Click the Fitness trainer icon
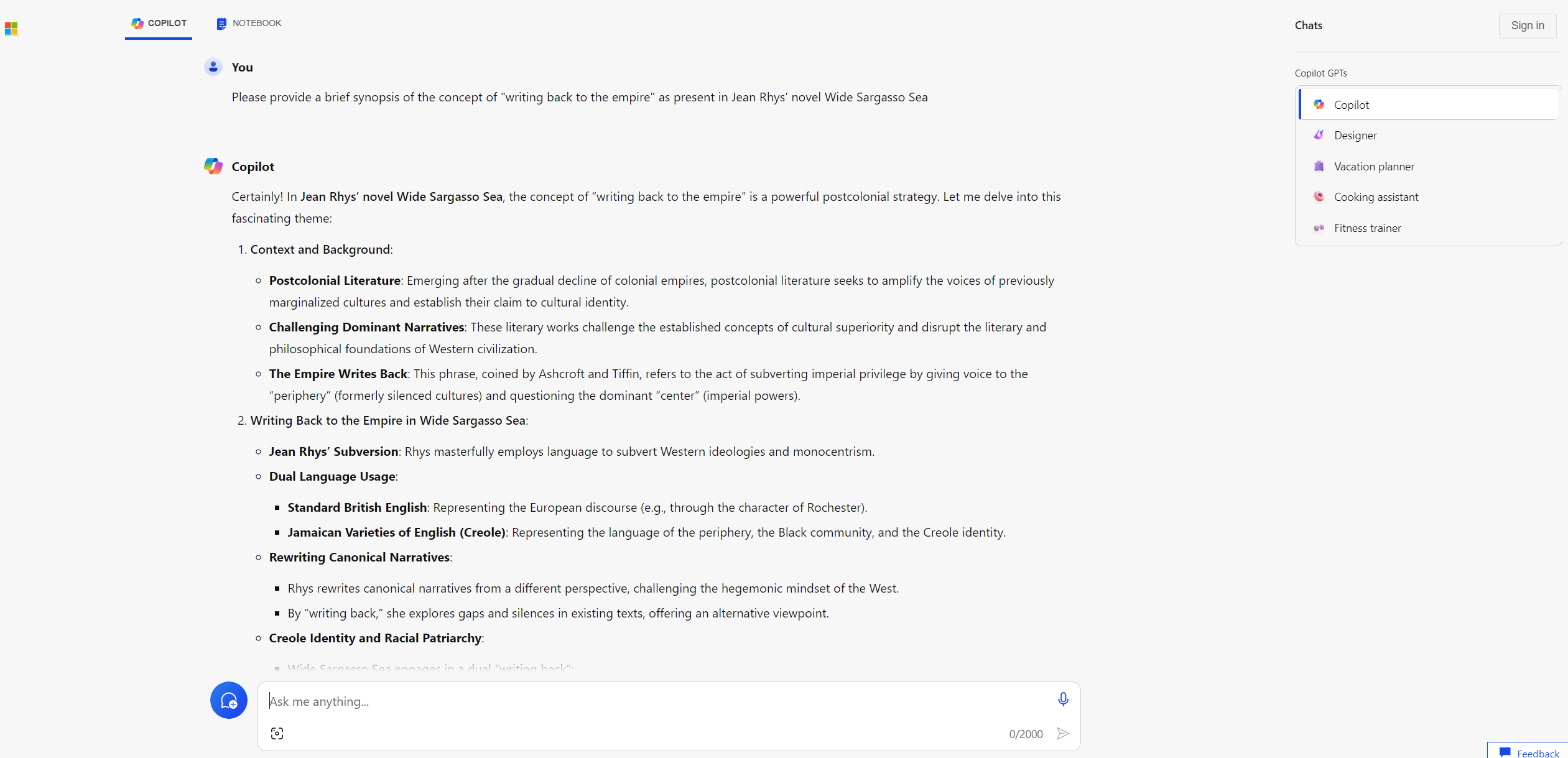The image size is (1568, 758). [x=1319, y=227]
